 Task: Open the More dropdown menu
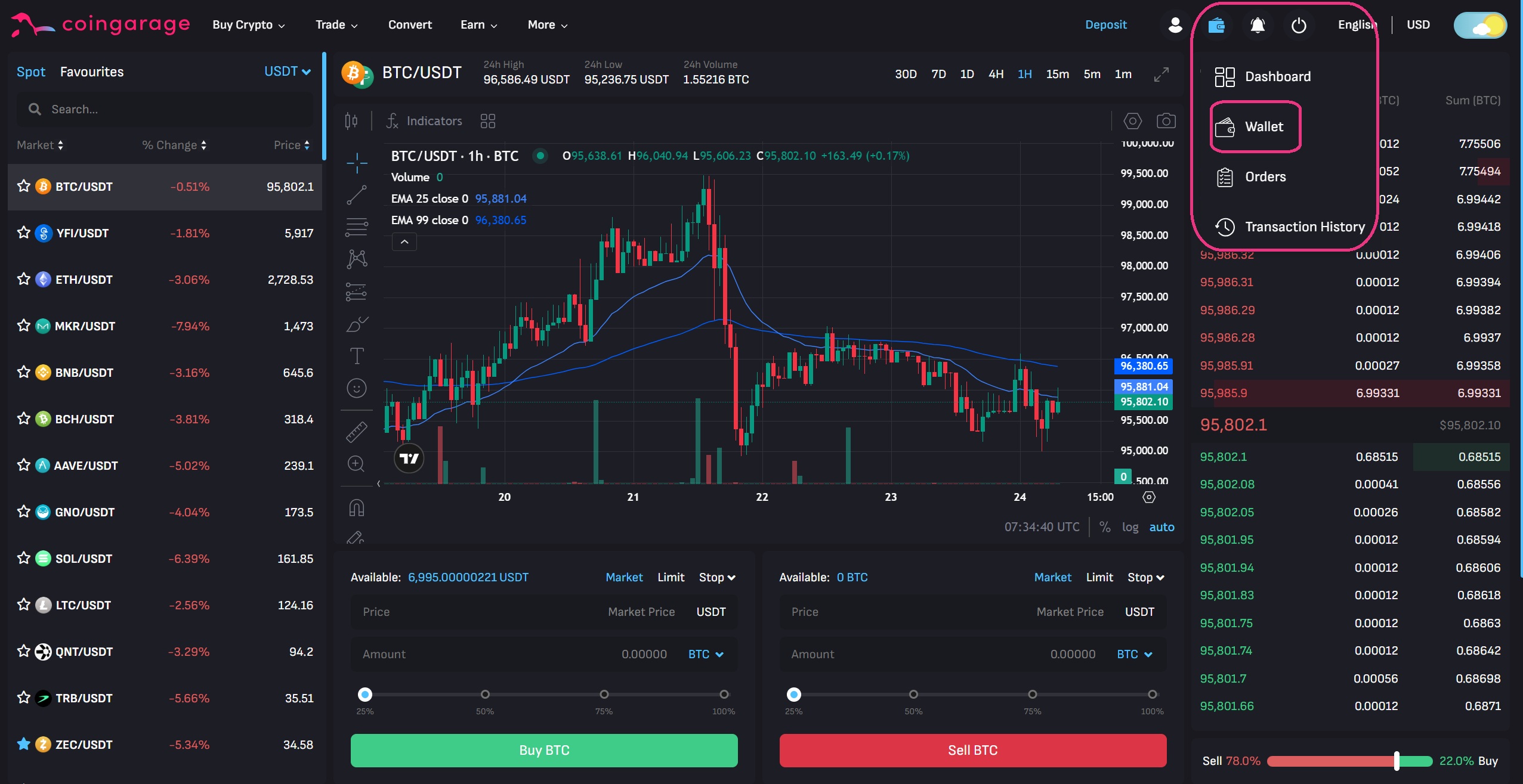point(548,25)
